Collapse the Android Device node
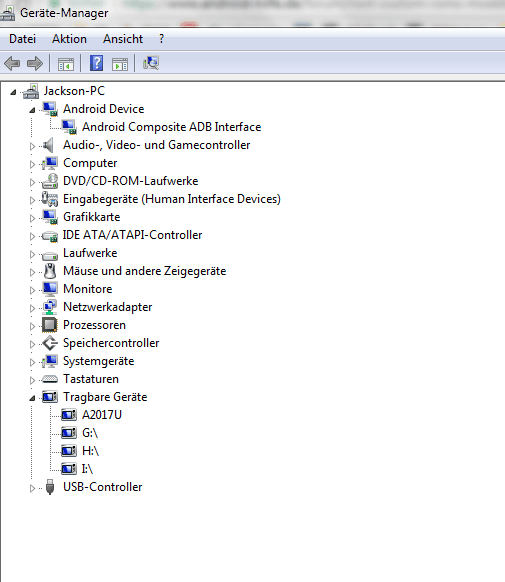Image resolution: width=505 pixels, height=582 pixels. [32, 110]
